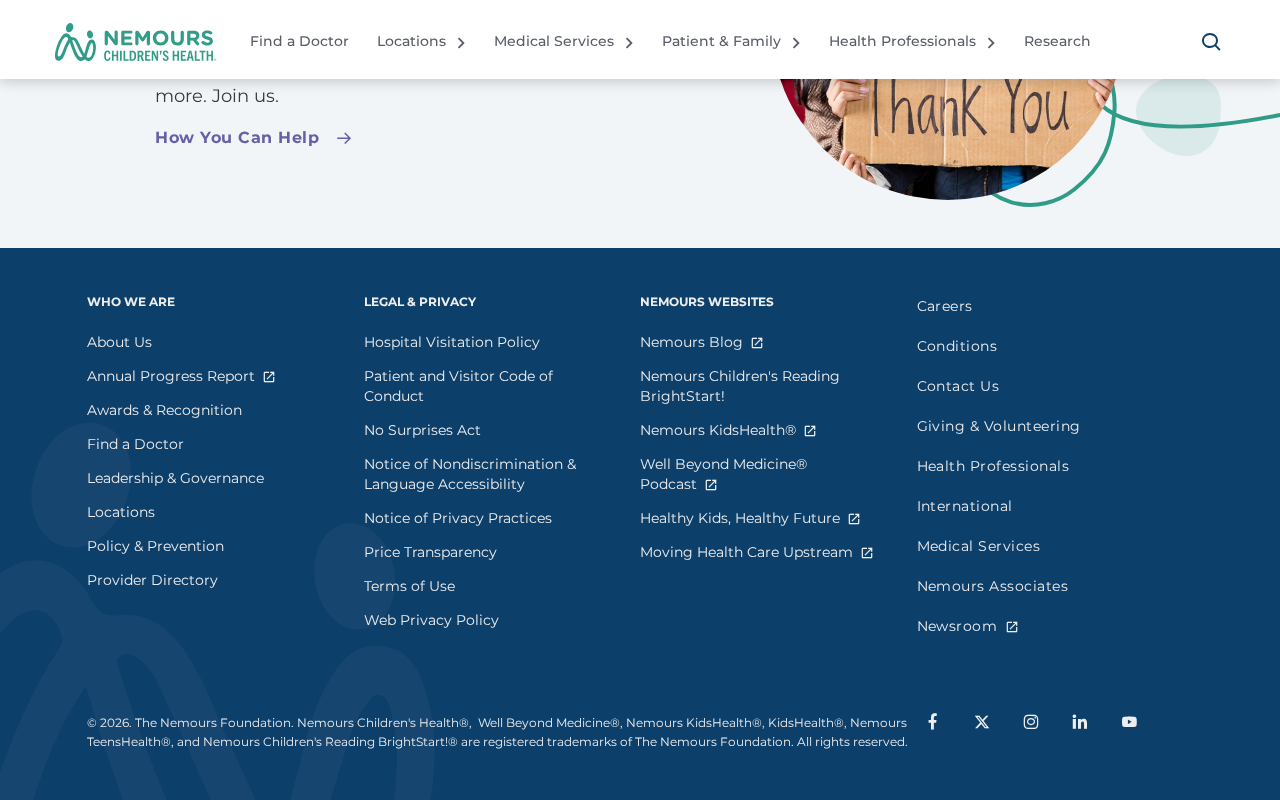This screenshot has width=1280, height=800.
Task: Expand the Medical Services dropdown
Action: point(563,42)
